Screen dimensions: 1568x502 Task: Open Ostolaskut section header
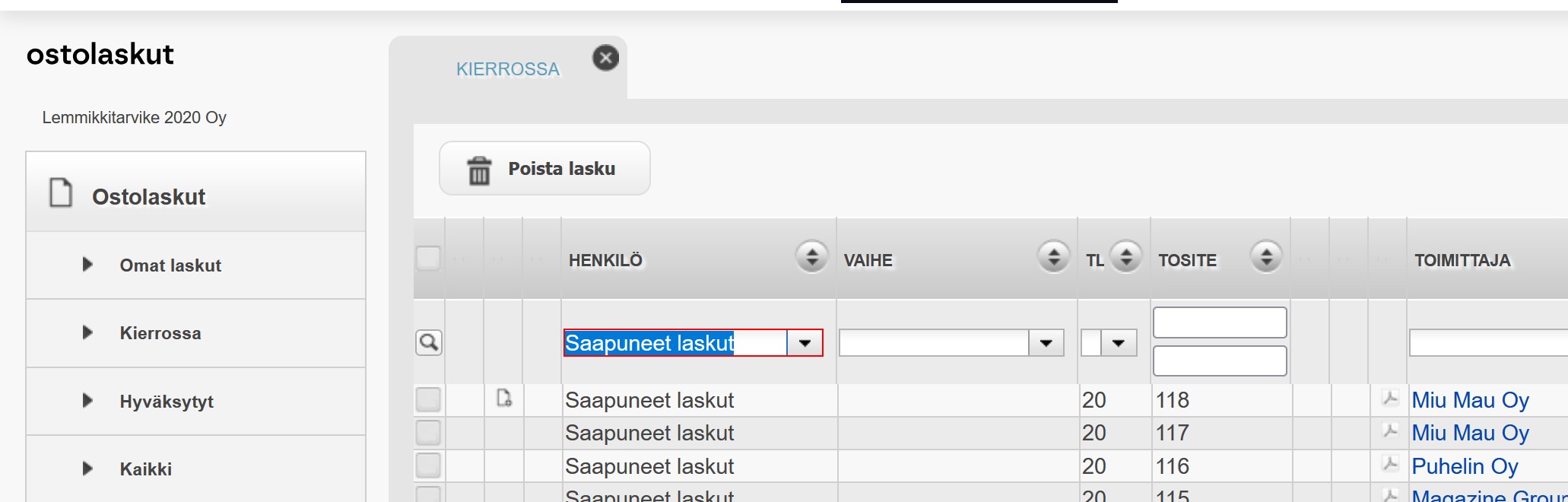click(196, 192)
